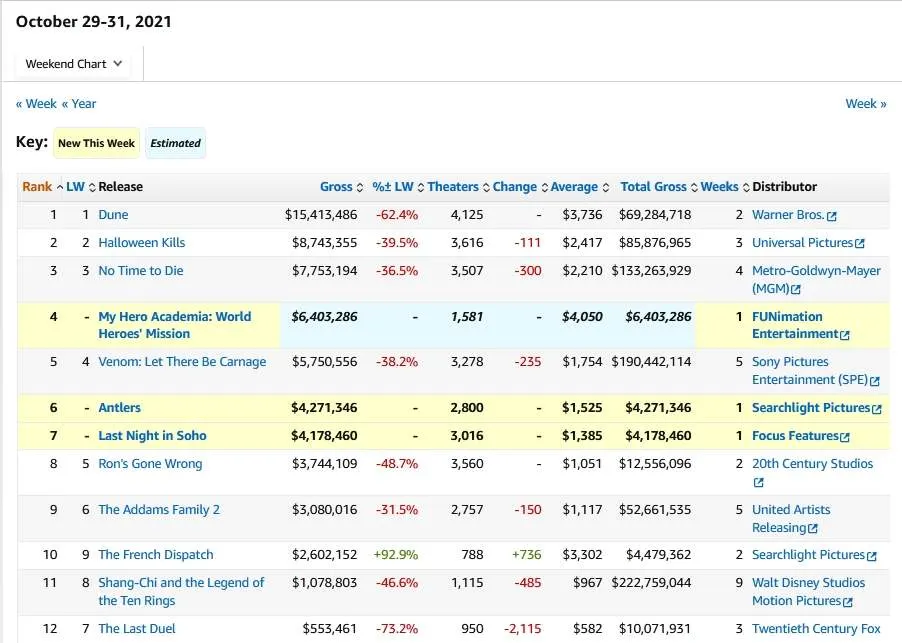Sort table by Gross column
The width and height of the screenshot is (902, 643).
tap(336, 187)
